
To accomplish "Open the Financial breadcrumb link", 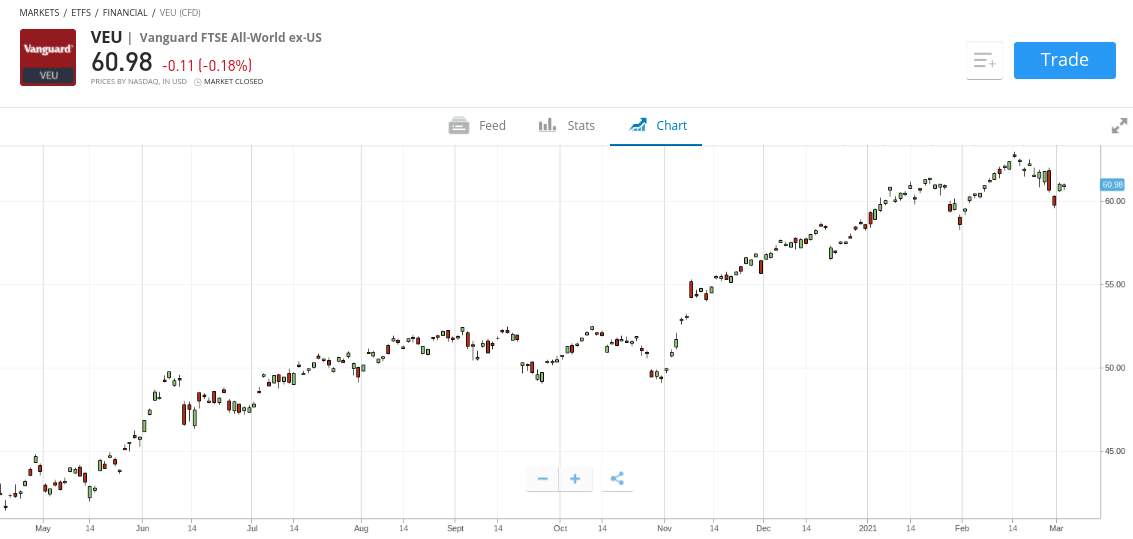I will (125, 13).
